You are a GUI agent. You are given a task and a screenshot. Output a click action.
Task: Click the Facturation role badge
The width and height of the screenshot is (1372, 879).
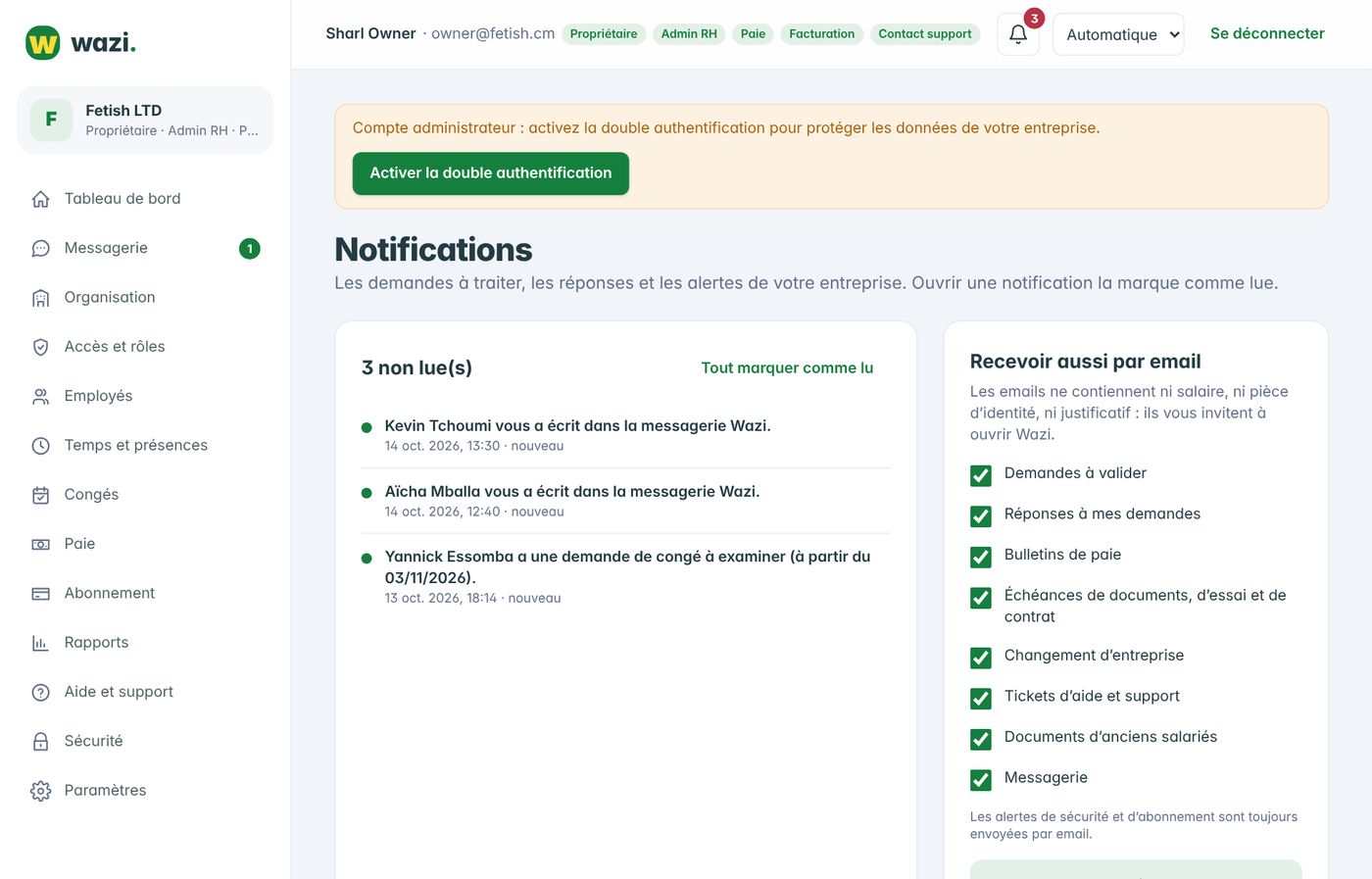[x=822, y=34]
